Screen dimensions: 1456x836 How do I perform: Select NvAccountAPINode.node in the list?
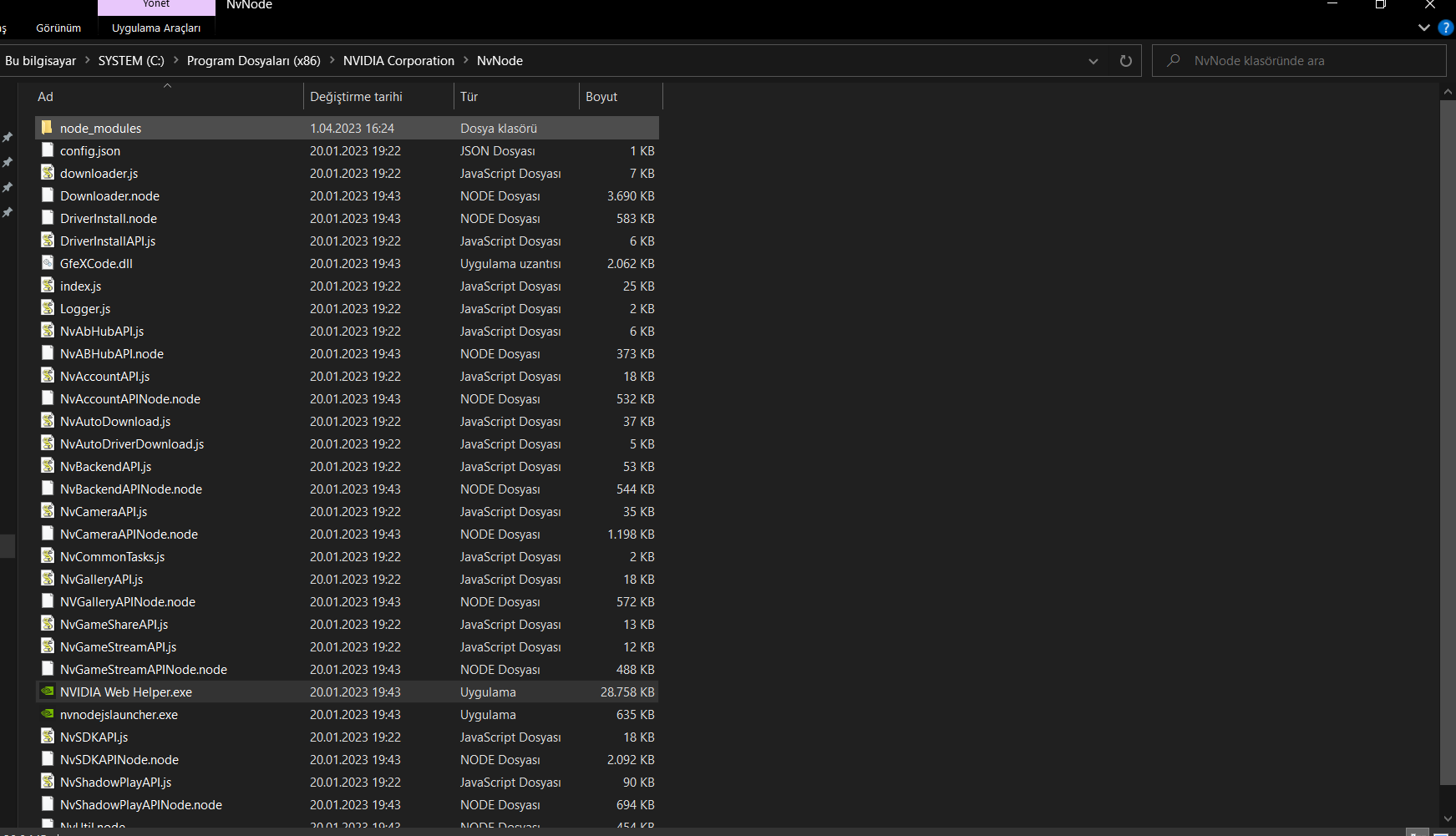(x=130, y=398)
